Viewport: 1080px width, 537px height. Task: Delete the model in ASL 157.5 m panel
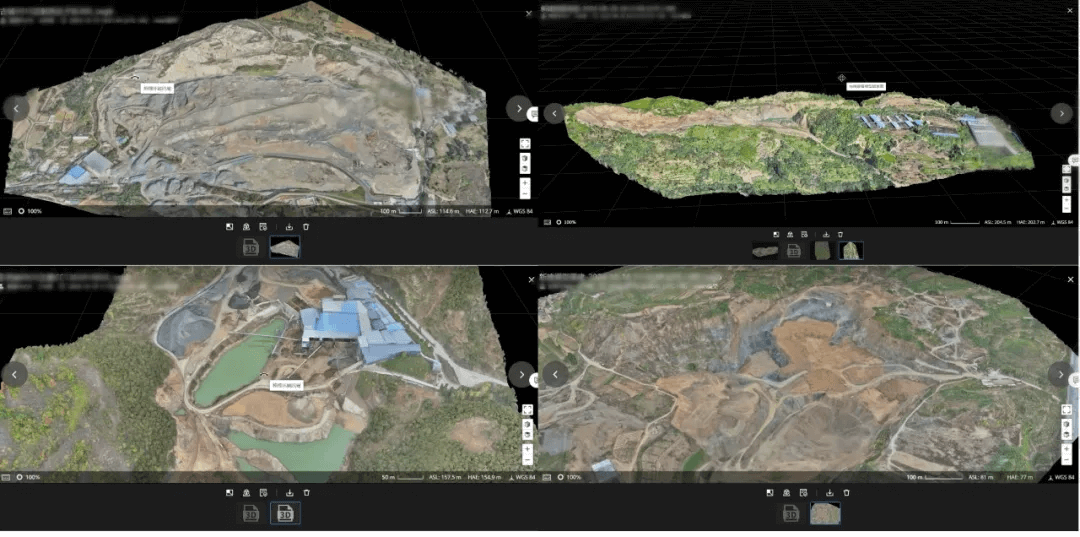click(307, 493)
